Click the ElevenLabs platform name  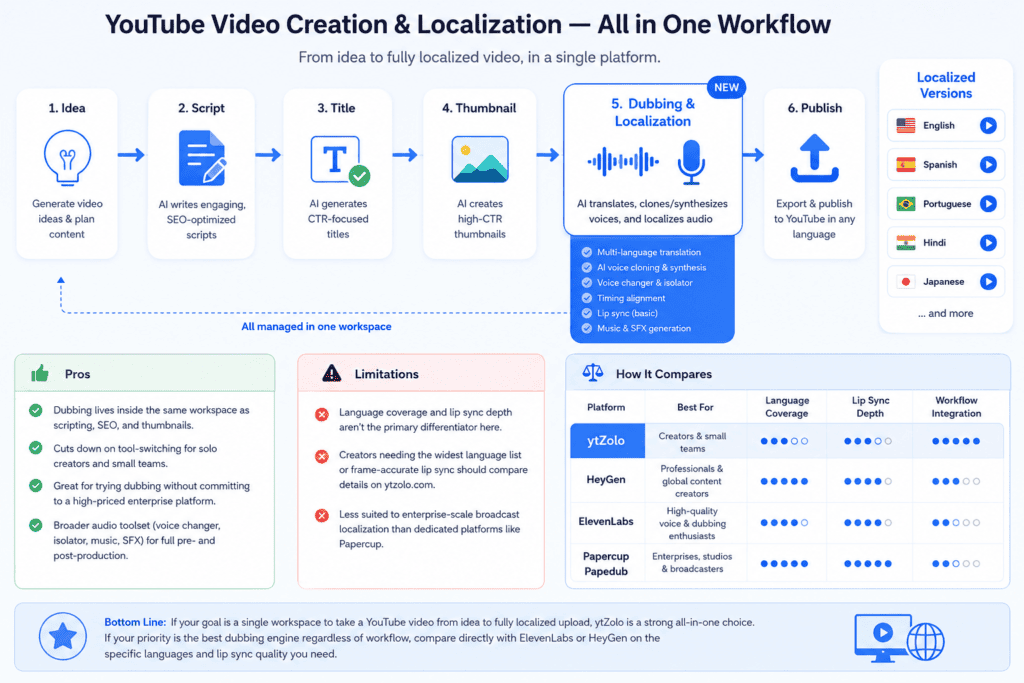pyautogui.click(x=606, y=521)
